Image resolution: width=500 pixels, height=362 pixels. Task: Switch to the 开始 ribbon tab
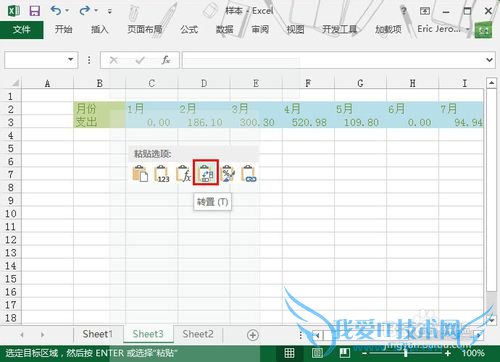tap(63, 30)
